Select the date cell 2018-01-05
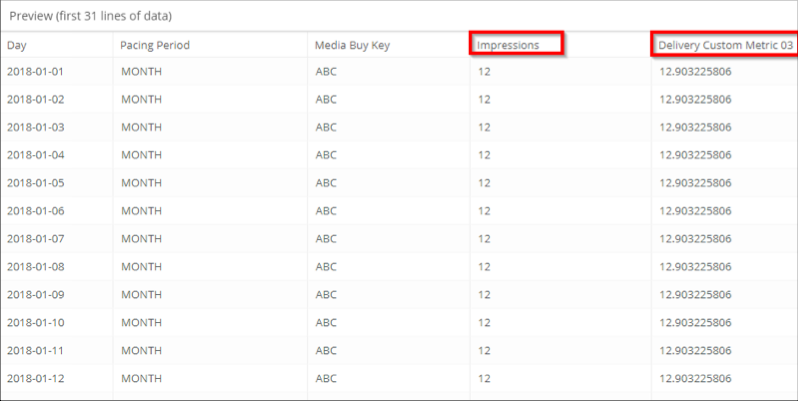 click(36, 183)
